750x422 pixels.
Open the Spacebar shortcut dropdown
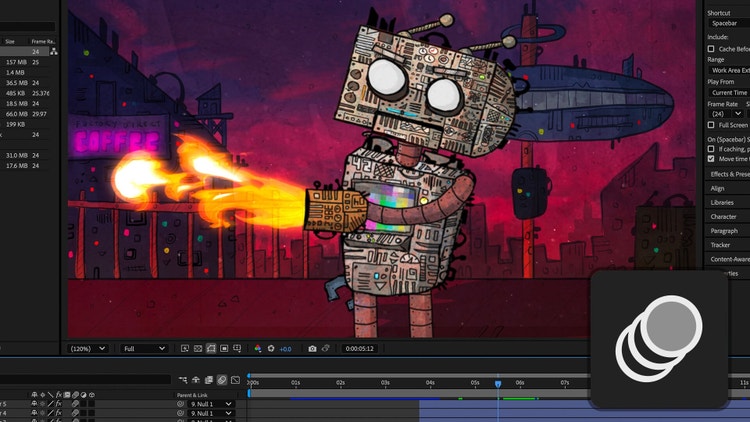(728, 23)
